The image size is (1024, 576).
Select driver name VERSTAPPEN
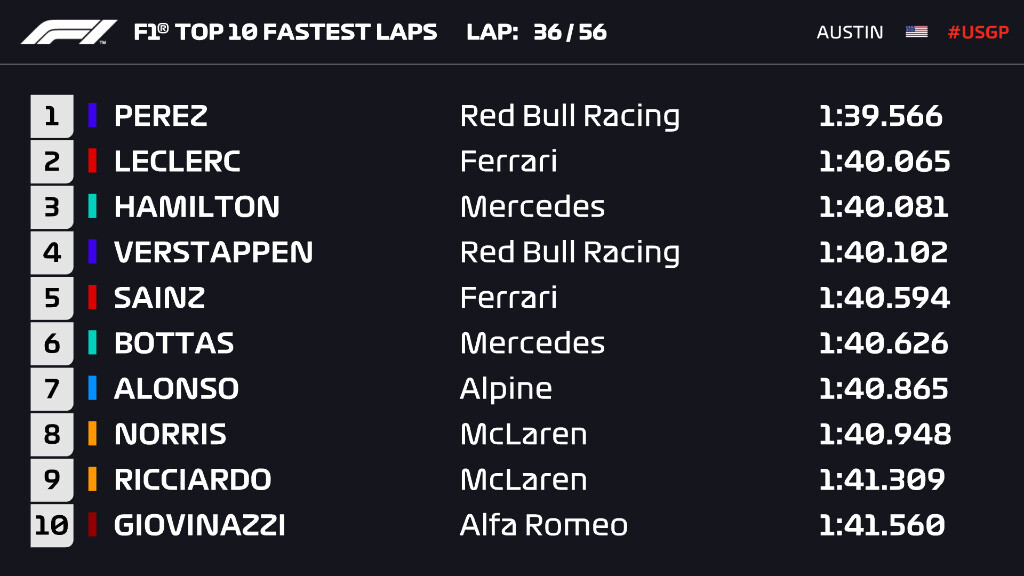pos(213,252)
